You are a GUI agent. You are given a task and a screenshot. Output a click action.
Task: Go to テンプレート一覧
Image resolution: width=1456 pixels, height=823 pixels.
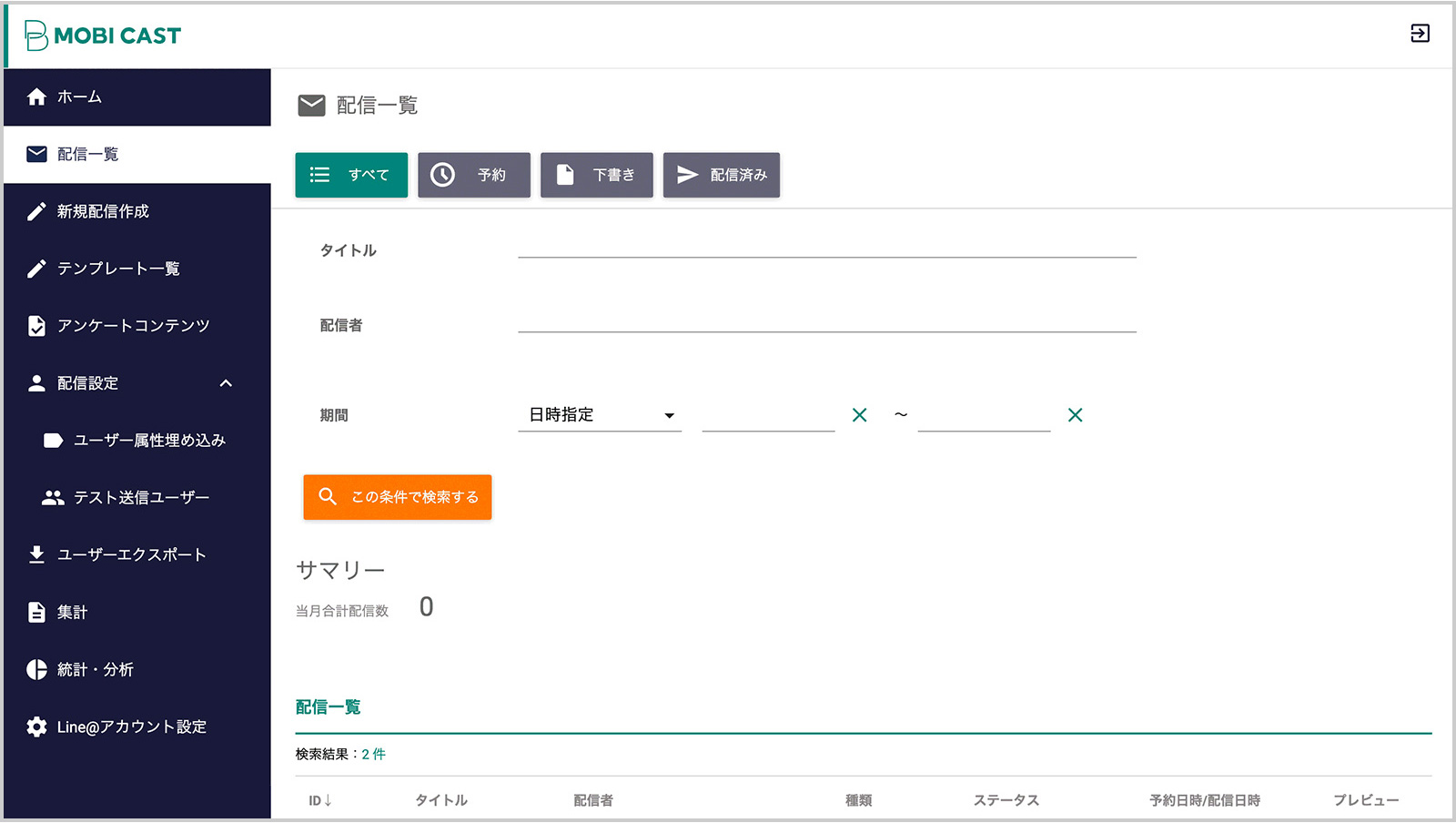137,269
